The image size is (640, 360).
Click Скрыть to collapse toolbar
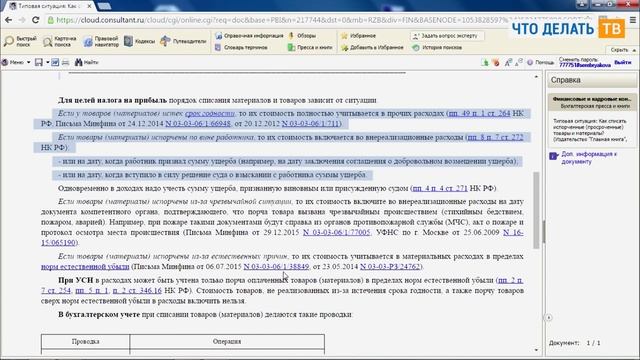coord(623,49)
